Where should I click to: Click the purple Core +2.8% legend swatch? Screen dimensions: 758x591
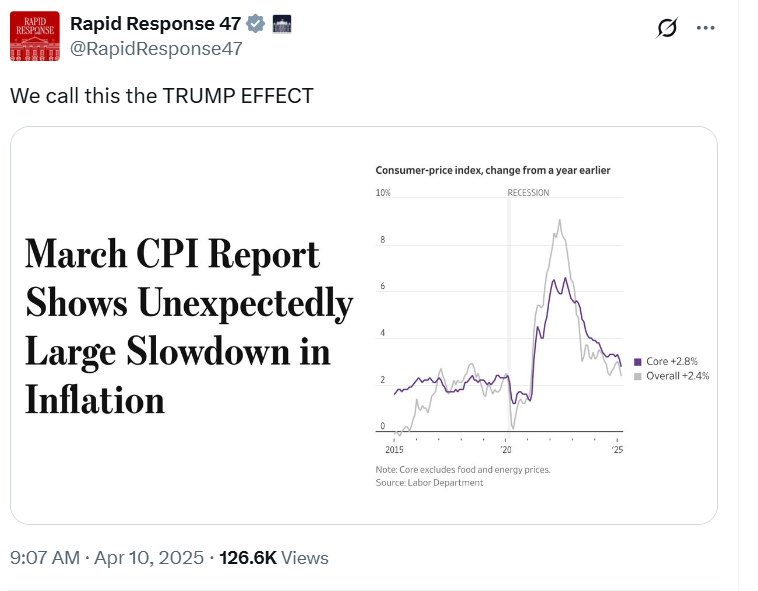638,361
